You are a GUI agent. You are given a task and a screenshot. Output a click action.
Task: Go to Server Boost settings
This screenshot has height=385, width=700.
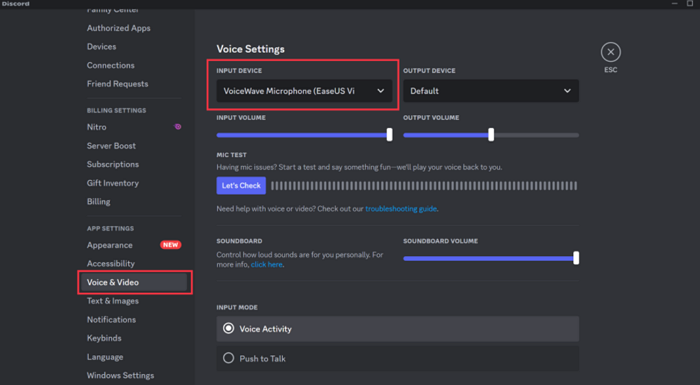pyautogui.click(x=111, y=146)
